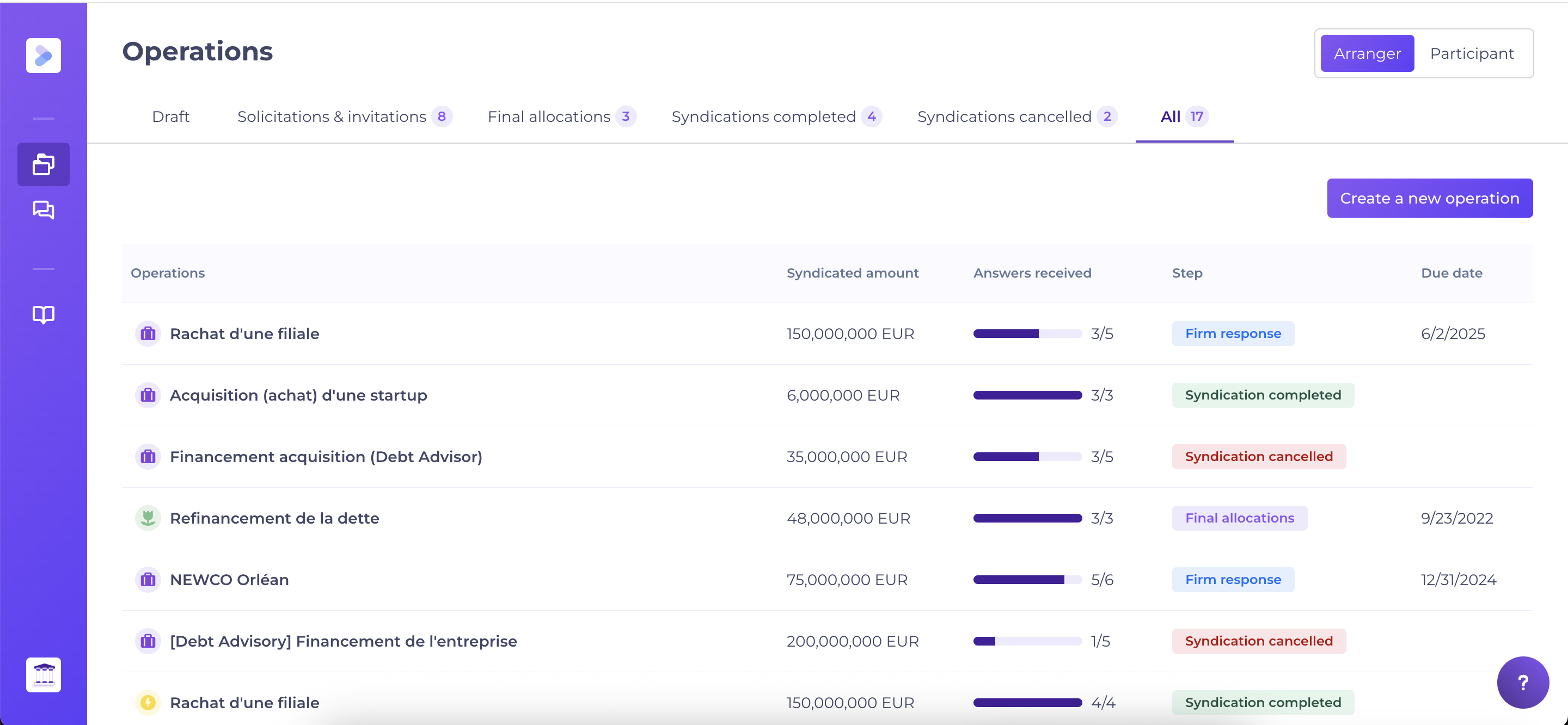Open the Rachat d'une filiale operation with 4/4 answers
Screen dimensions: 1568x725
tap(244, 703)
